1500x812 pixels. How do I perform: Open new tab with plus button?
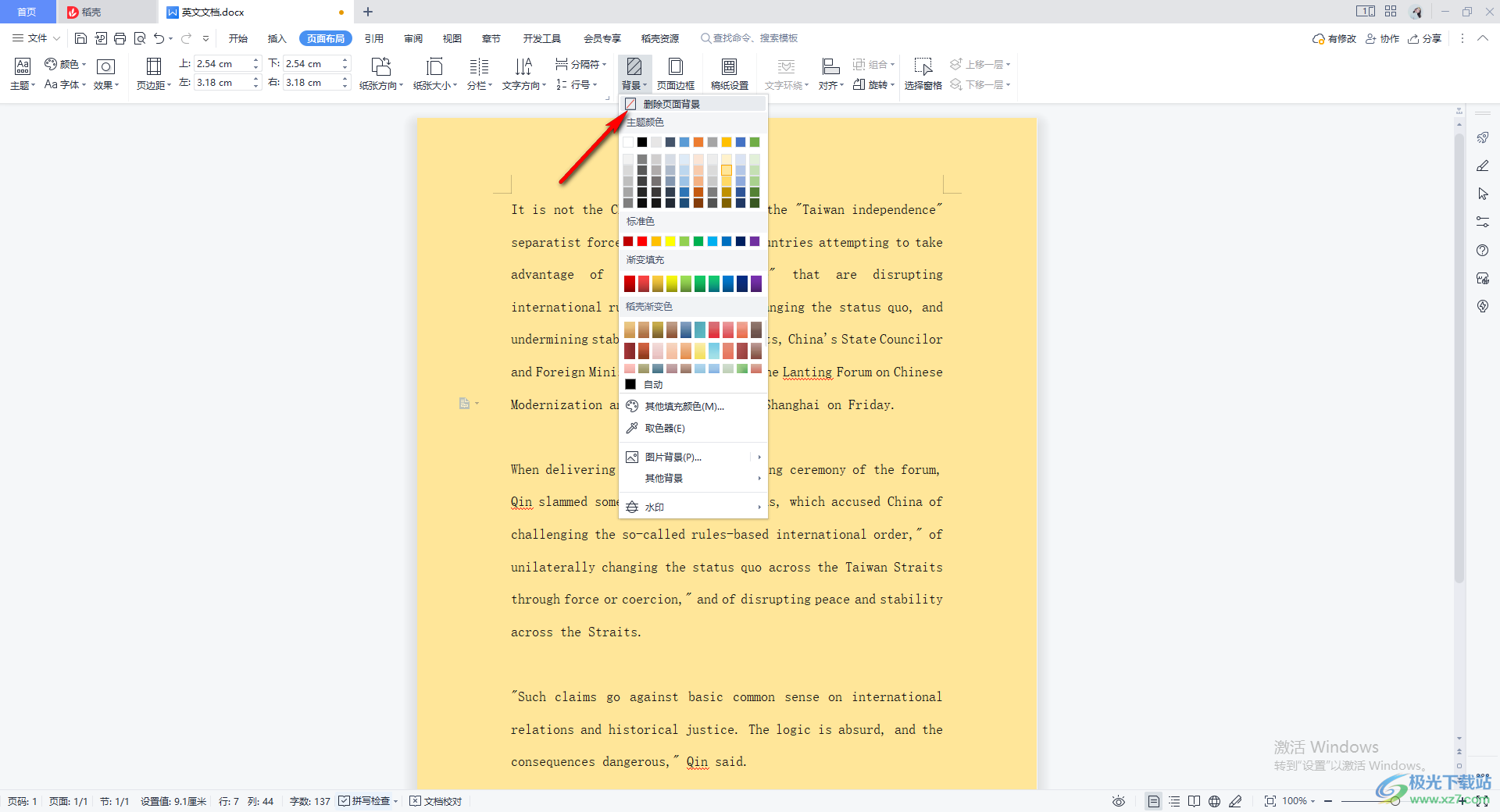(368, 12)
